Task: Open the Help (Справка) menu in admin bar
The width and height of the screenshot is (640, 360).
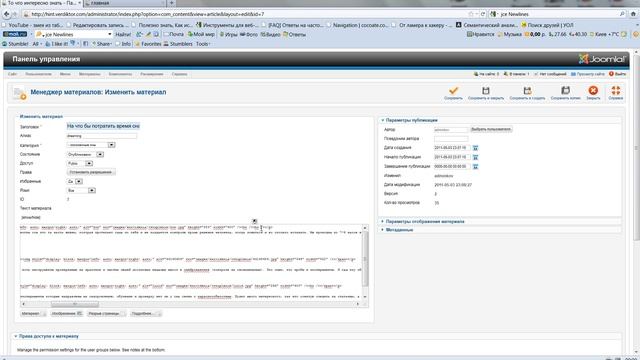Action: click(x=179, y=74)
